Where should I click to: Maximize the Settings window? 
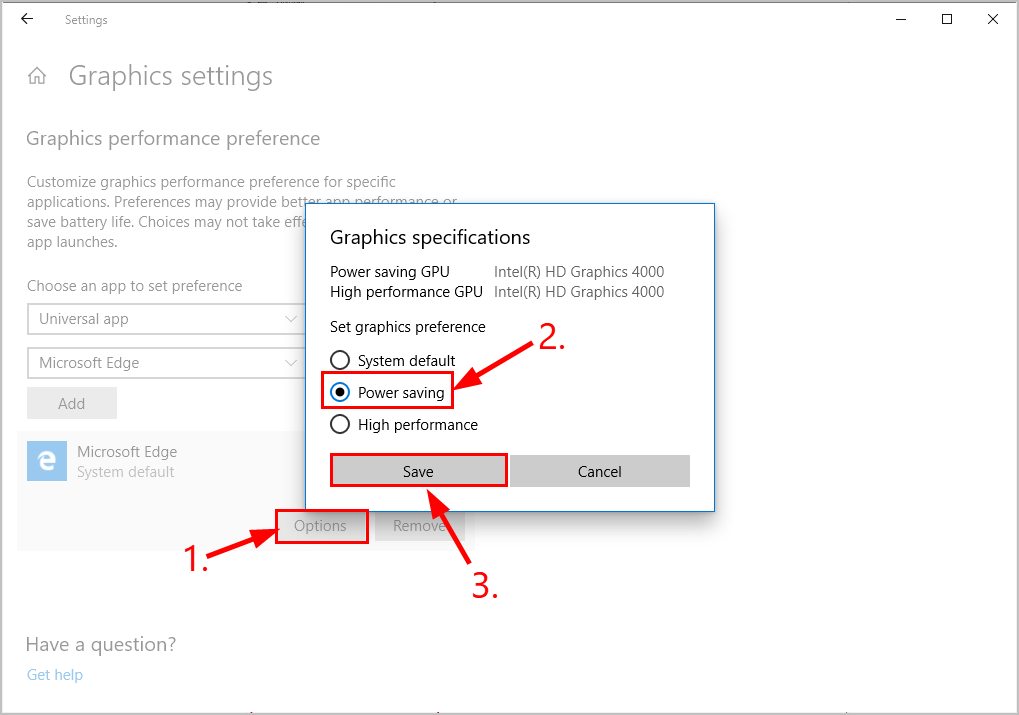(x=947, y=20)
